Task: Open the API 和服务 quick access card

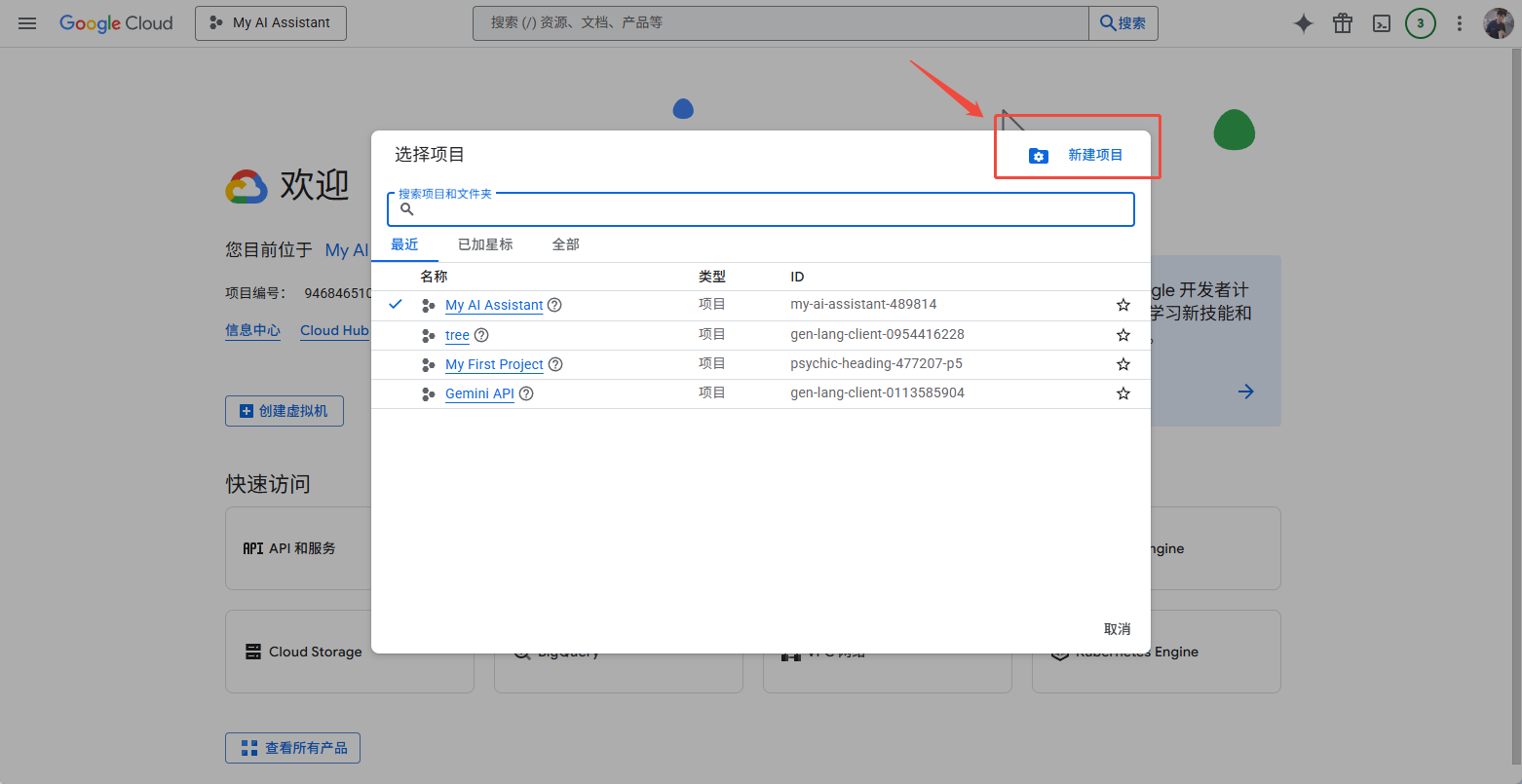Action: [298, 548]
